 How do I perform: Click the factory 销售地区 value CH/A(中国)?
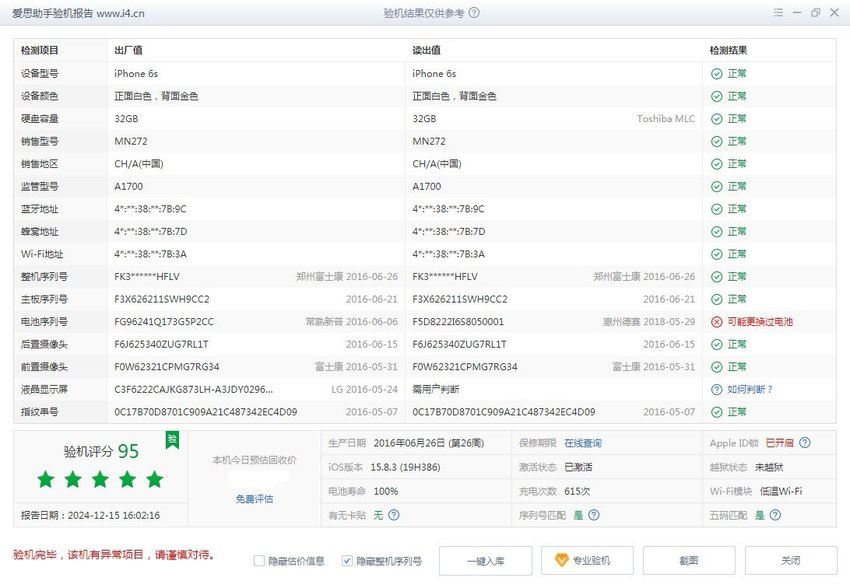click(139, 164)
